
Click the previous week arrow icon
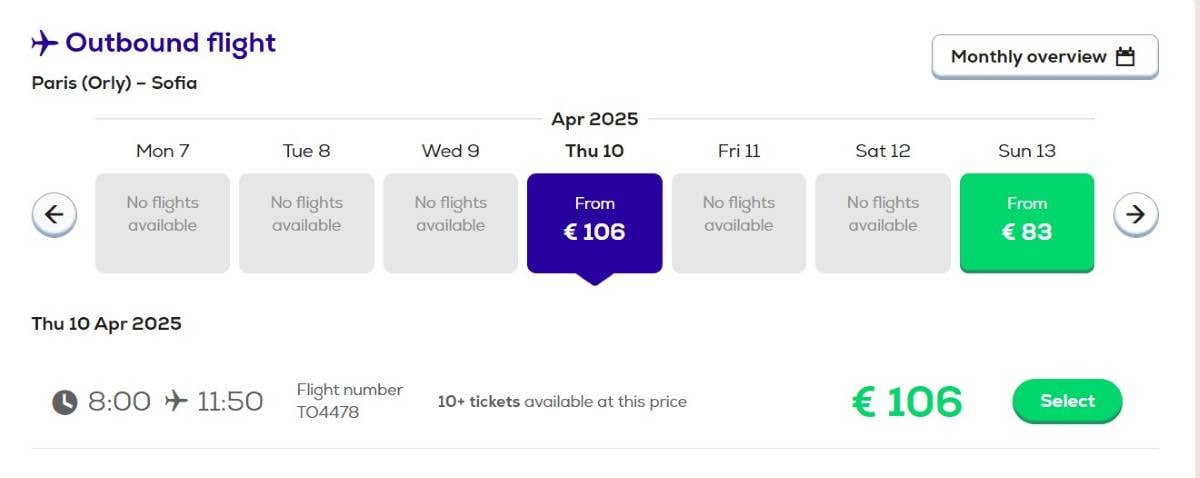(55, 214)
